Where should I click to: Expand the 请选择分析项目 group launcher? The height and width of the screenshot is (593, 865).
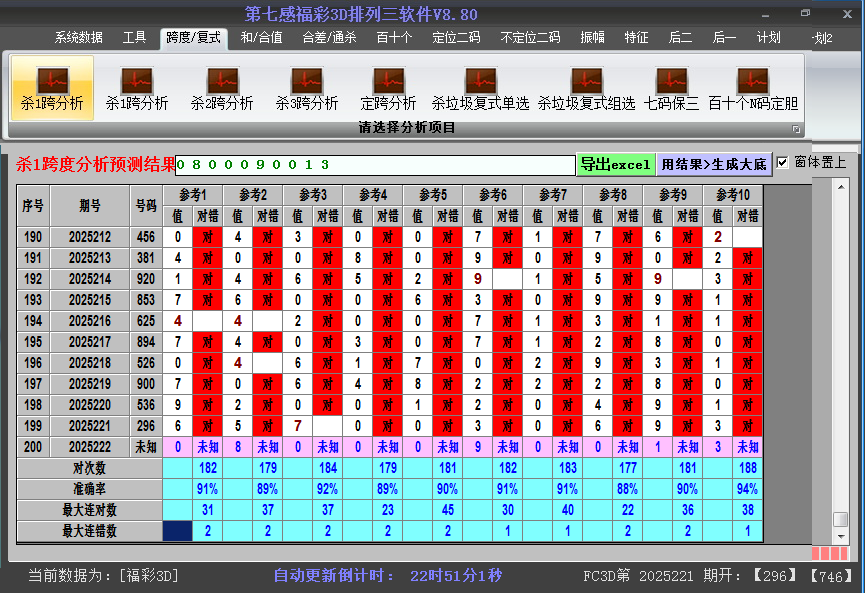coord(797,129)
